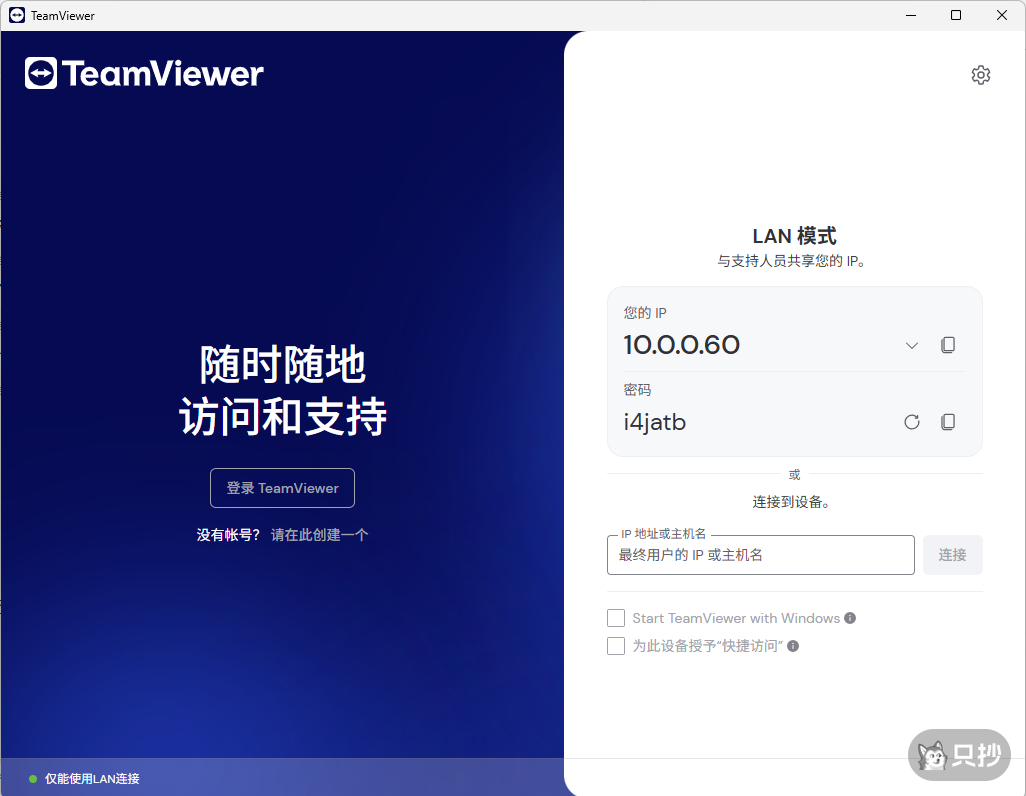Click the 仅能使用LAN连接 status text

click(92, 779)
